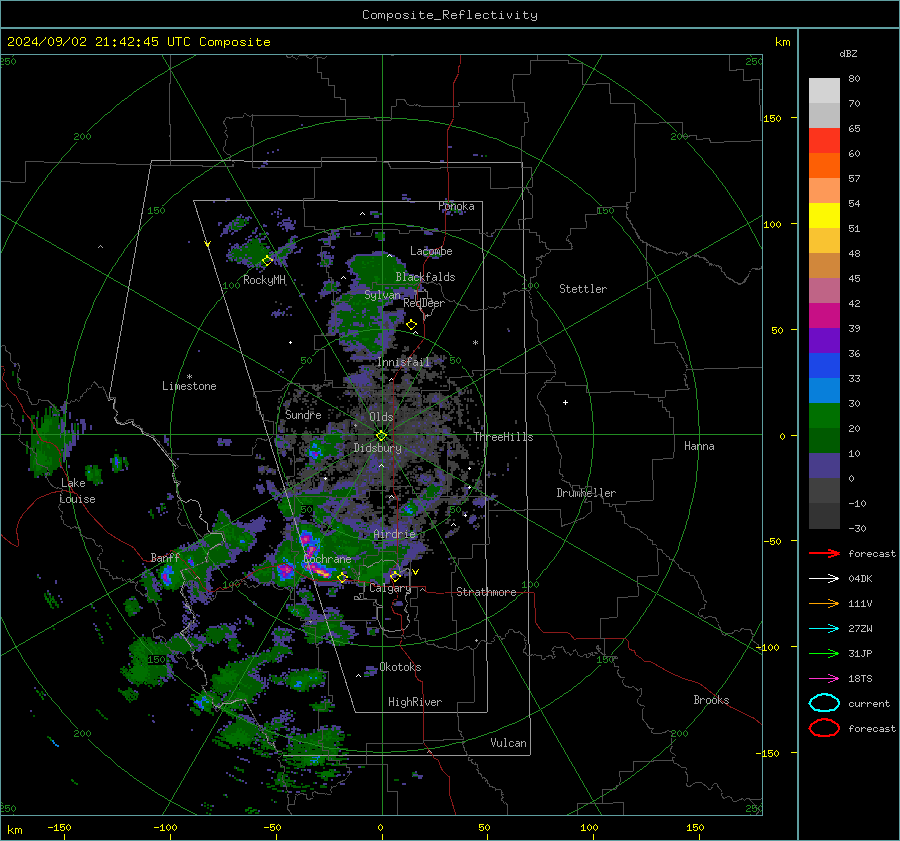Pick red swatch between 65 and 60 dBZ
Viewport: 900px width, 841px height.
(x=824, y=141)
